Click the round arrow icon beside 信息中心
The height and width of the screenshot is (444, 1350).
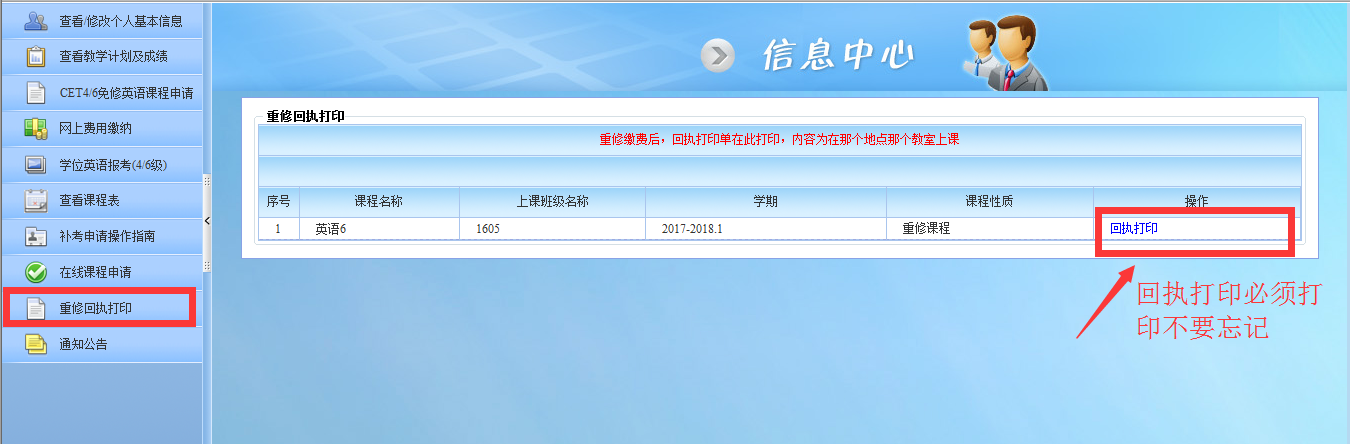pos(717,56)
